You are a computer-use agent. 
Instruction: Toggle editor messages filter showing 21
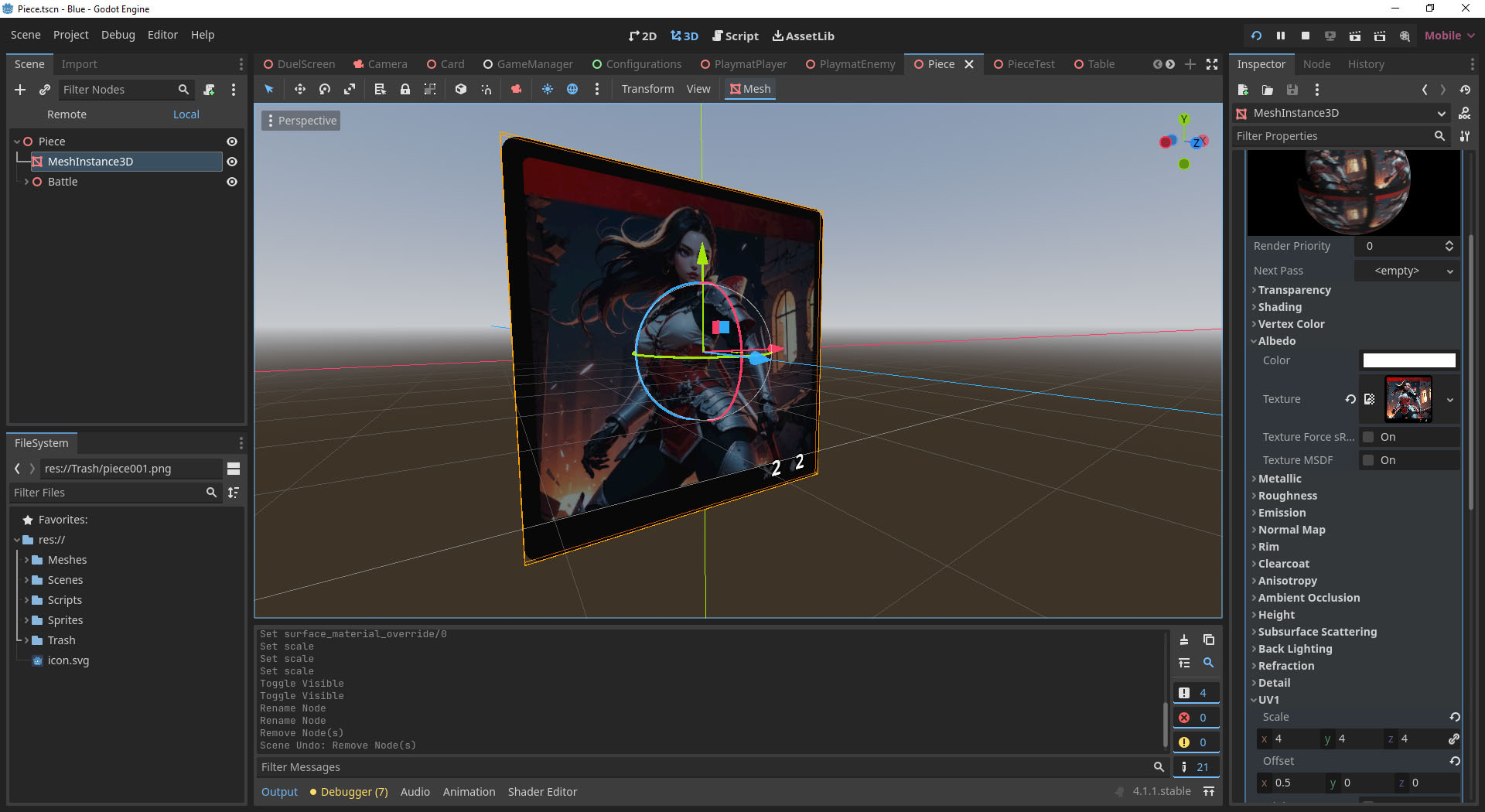click(1196, 767)
